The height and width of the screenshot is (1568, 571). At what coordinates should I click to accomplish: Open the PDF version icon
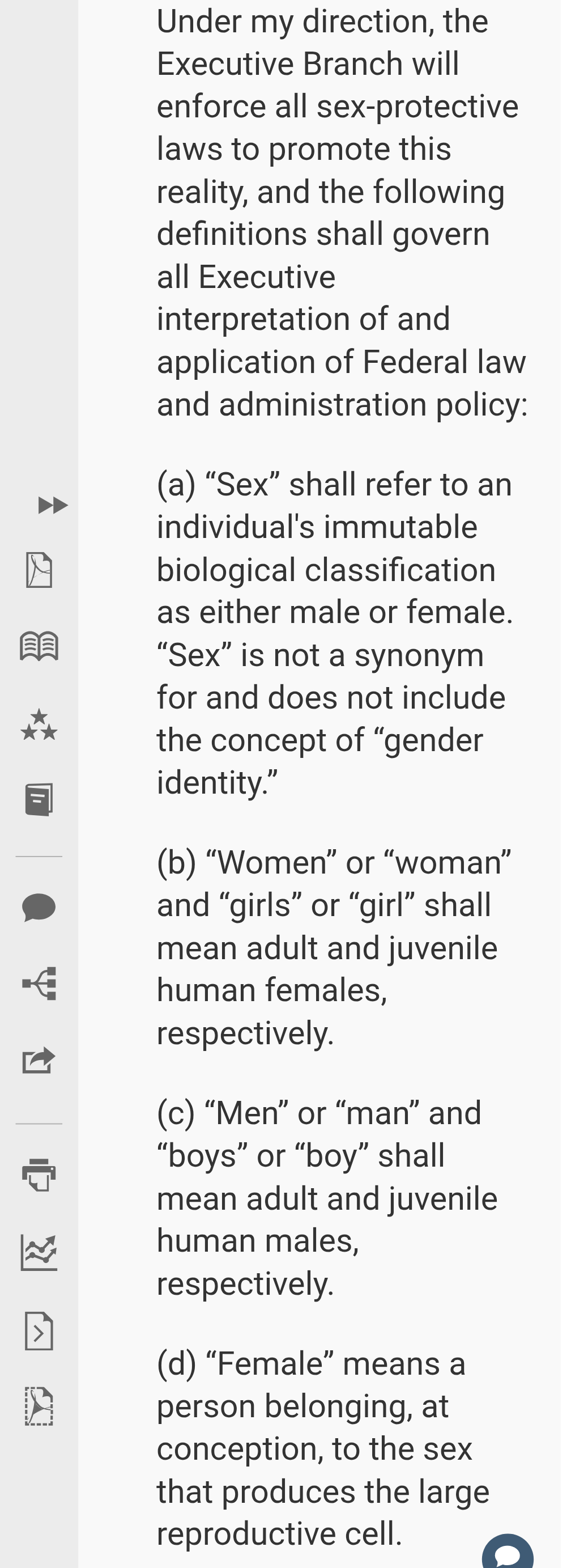39,570
